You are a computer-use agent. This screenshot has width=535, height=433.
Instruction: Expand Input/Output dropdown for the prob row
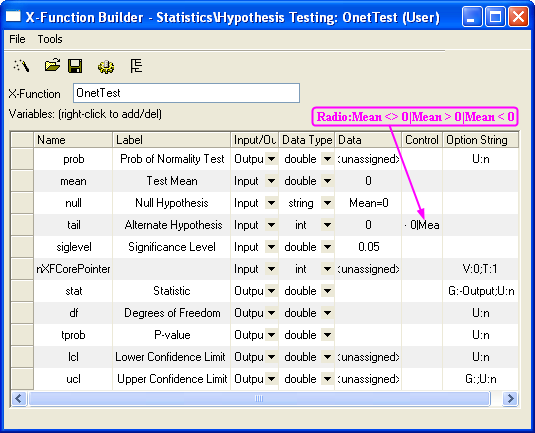coord(272,159)
